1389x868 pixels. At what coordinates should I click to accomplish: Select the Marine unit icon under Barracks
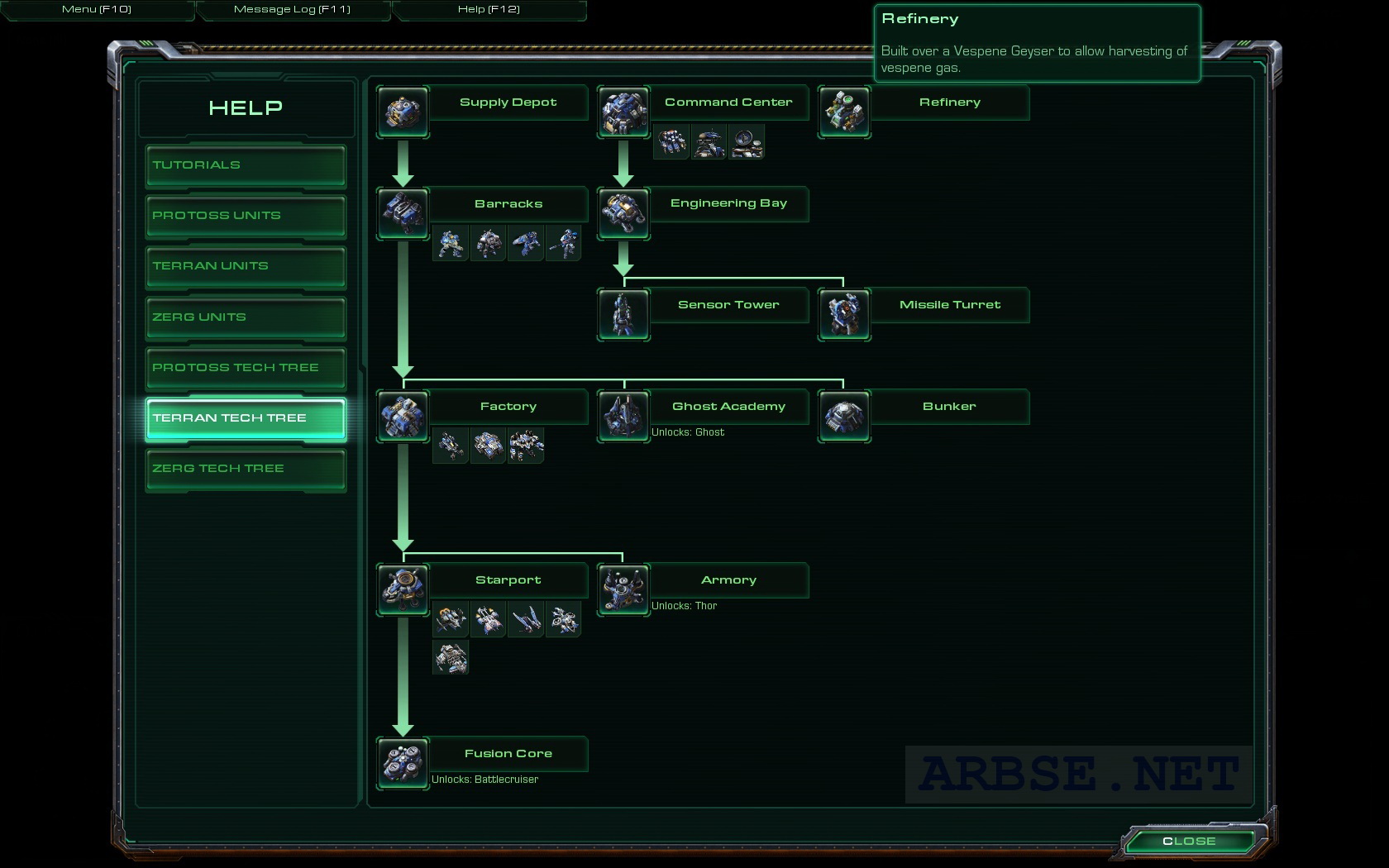coord(451,244)
